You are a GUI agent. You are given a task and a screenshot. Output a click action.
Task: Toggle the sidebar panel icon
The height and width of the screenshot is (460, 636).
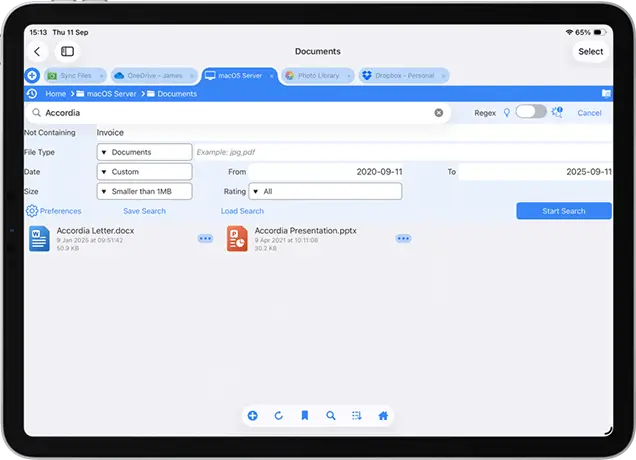(67, 52)
